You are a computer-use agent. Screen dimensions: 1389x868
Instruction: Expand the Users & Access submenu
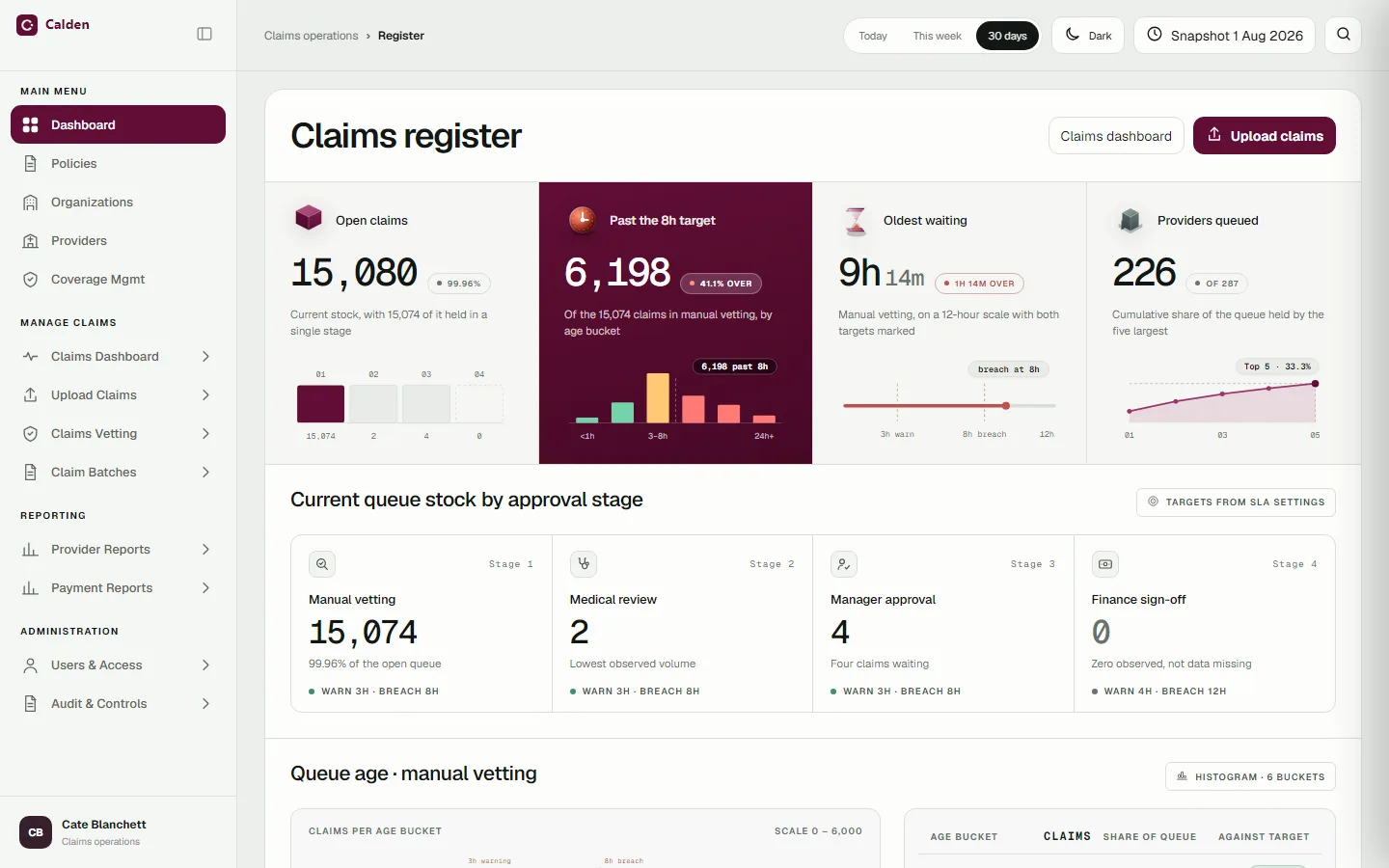point(205,665)
